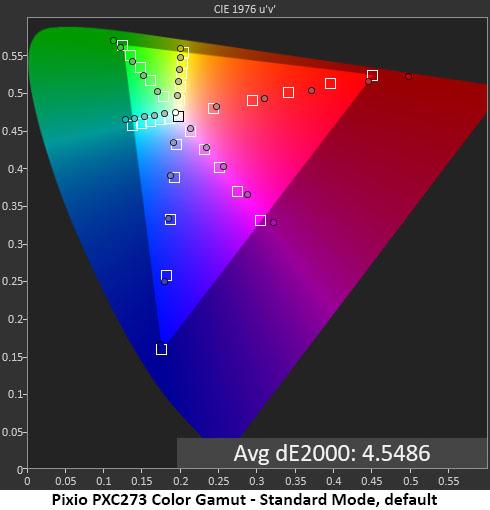Select the blue primary target square below the triangle
The height and width of the screenshot is (510, 490).
click(161, 349)
